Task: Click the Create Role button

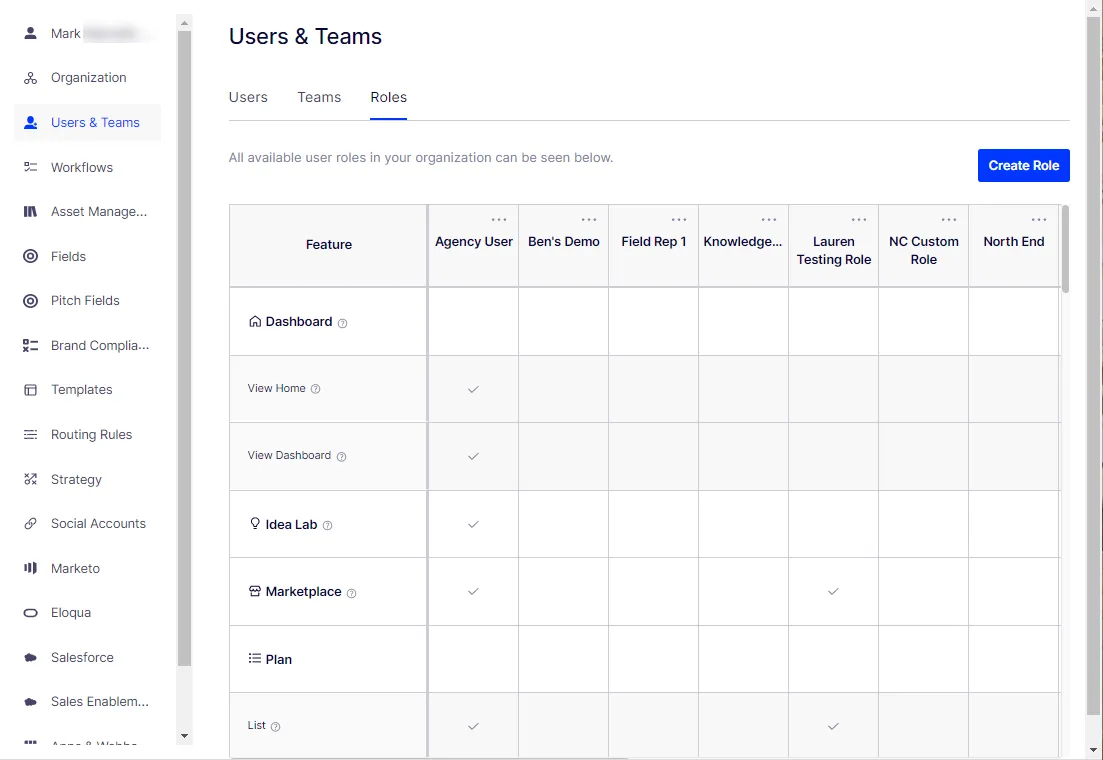Action: point(1024,165)
